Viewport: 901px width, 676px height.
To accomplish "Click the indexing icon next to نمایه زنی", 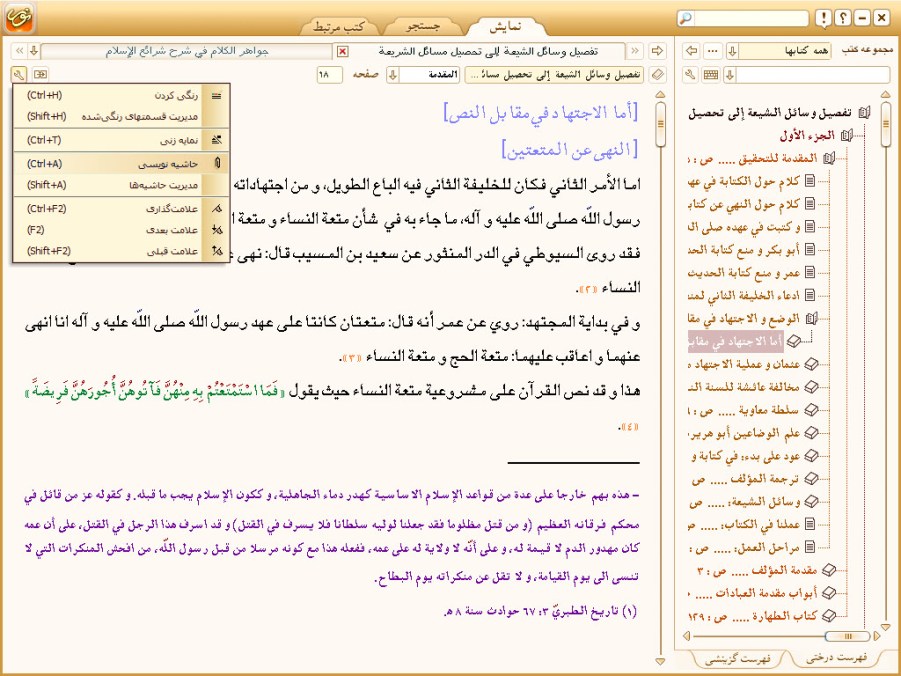I will (x=217, y=140).
